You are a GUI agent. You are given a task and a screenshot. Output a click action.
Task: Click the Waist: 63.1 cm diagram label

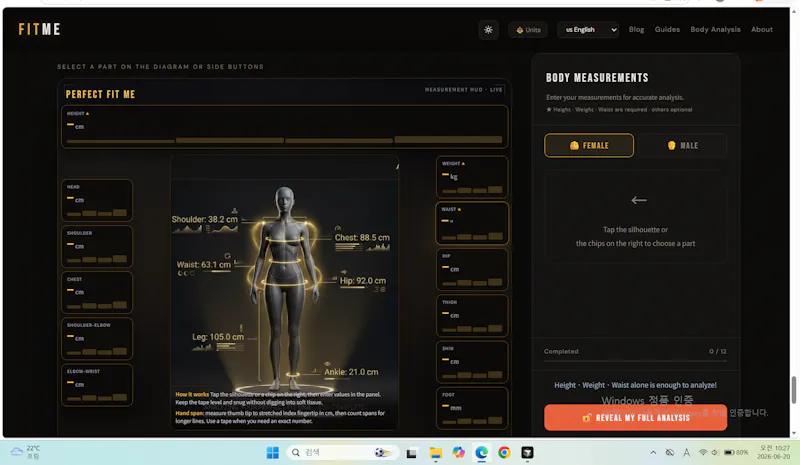204,264
